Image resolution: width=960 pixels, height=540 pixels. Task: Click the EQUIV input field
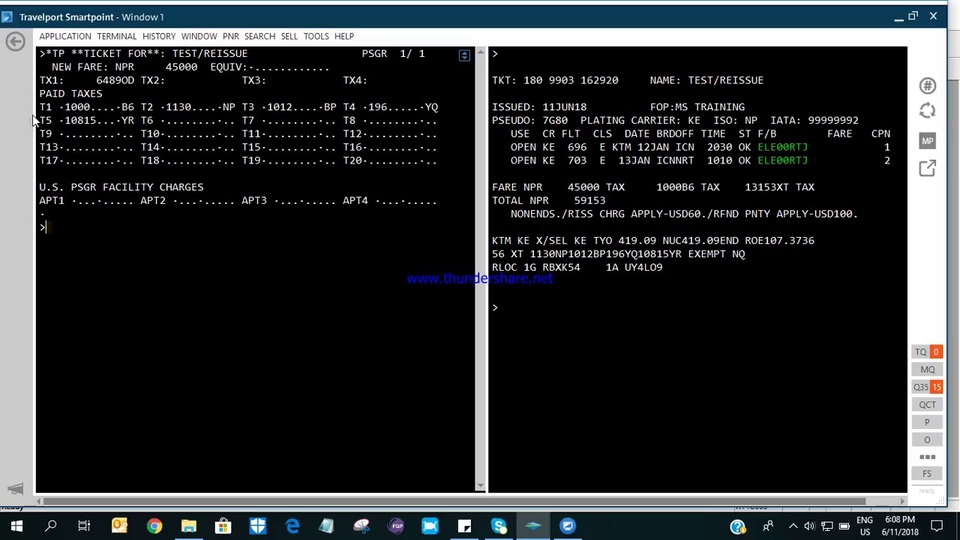tap(290, 67)
